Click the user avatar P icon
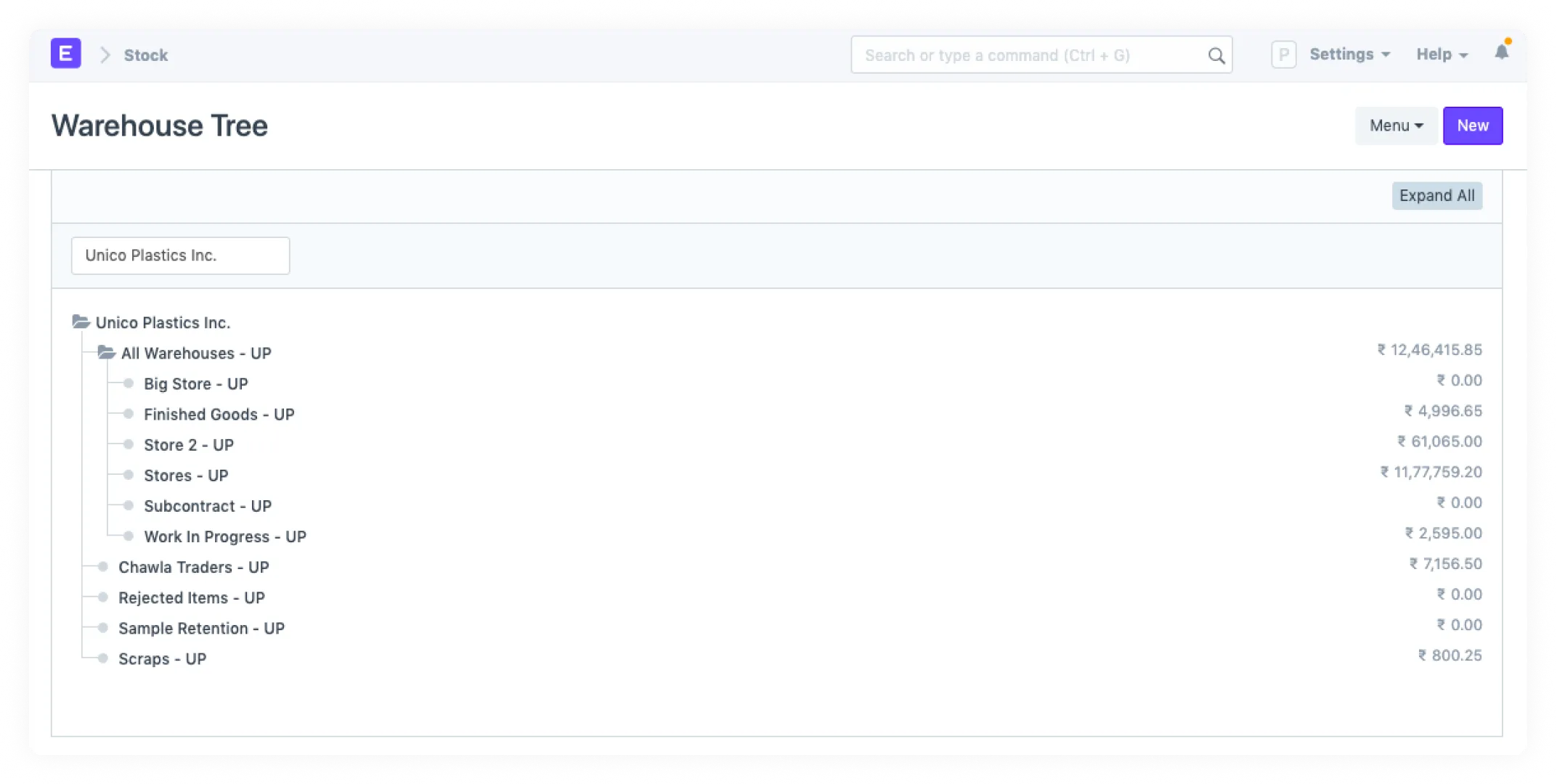Screen dimensions: 1557x784 coord(1283,54)
